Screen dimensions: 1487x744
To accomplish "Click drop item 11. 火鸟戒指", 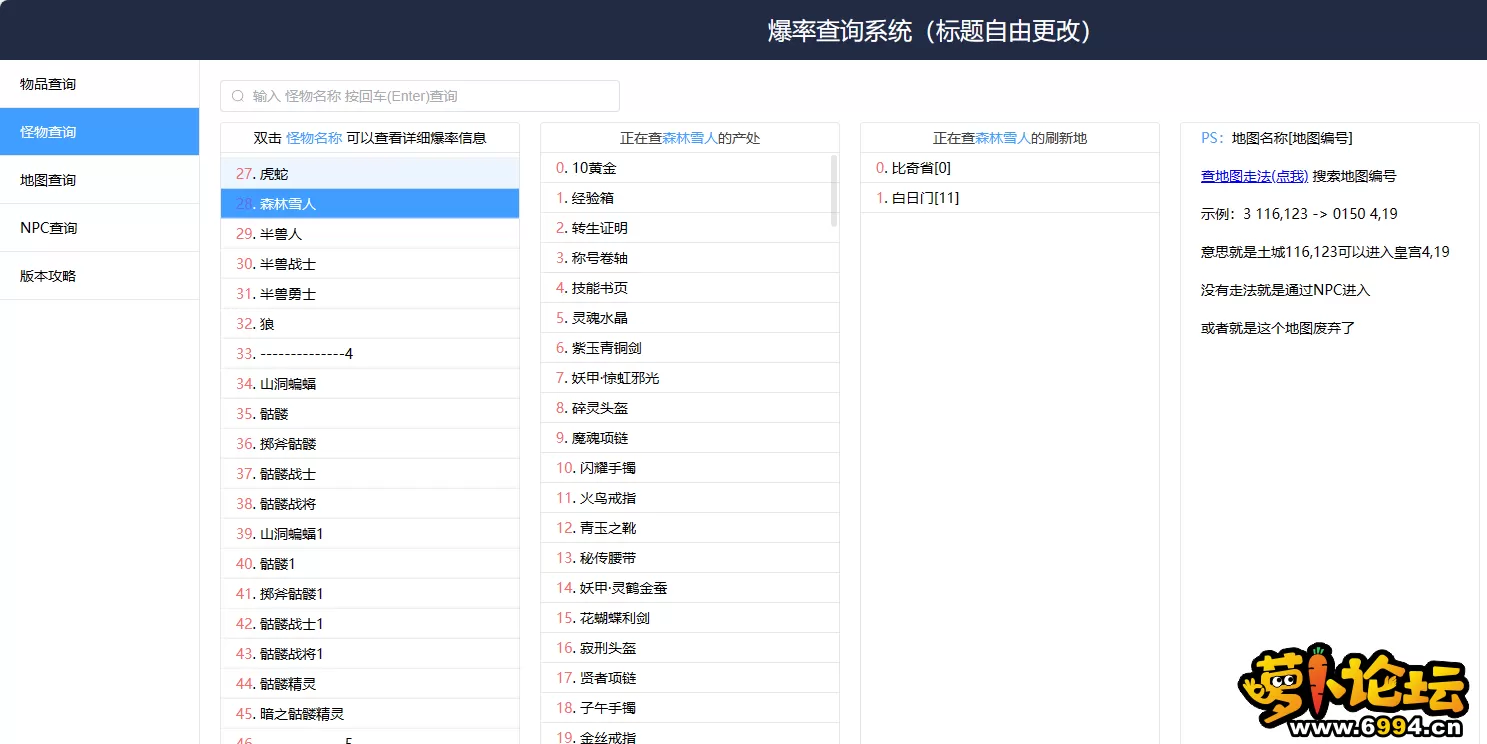I will click(x=690, y=498).
